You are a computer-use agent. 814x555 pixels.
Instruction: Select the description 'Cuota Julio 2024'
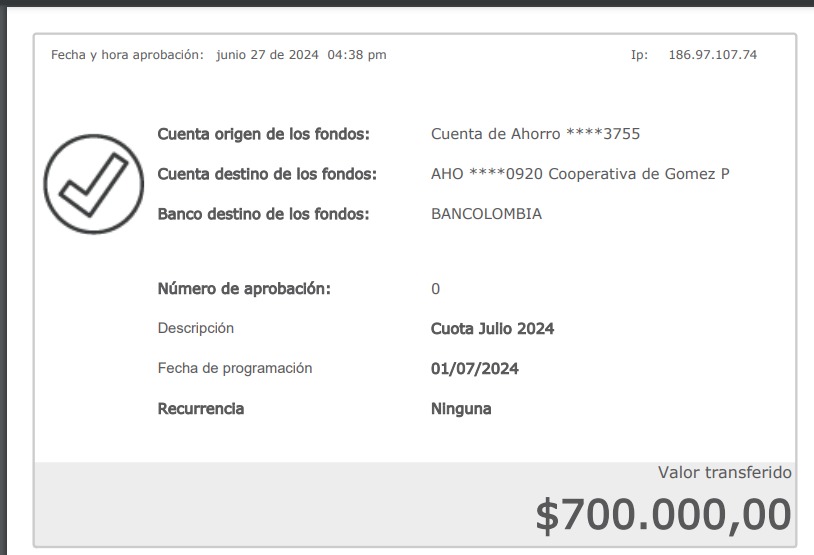(x=492, y=329)
